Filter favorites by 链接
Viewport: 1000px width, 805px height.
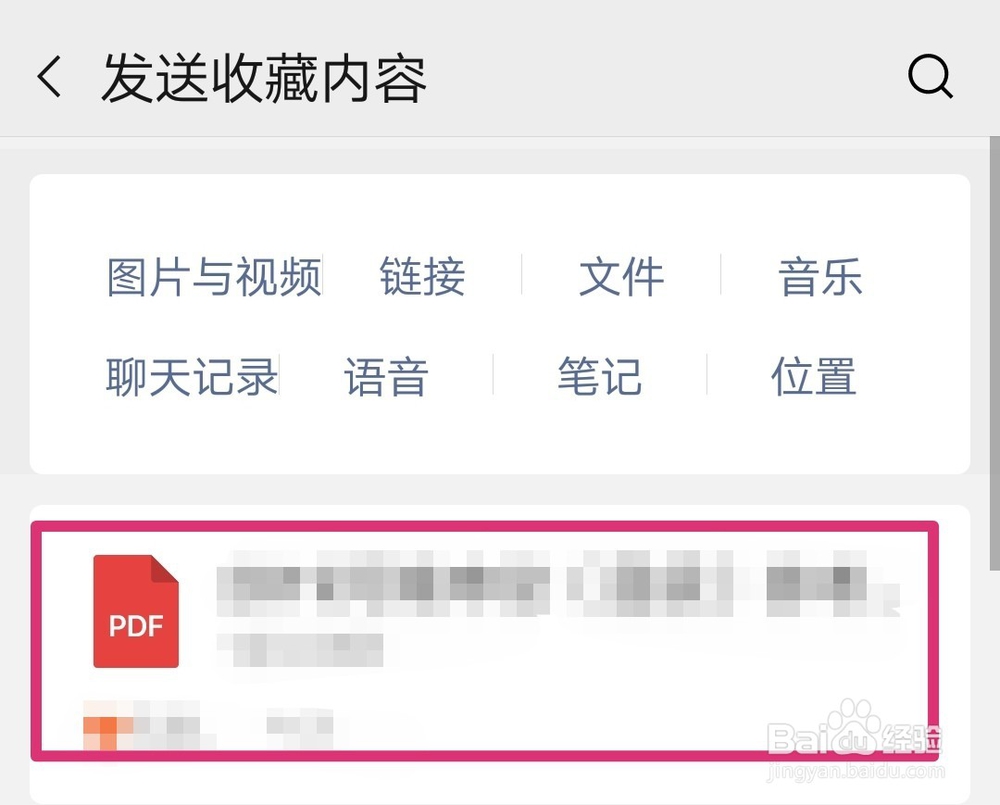click(x=422, y=277)
